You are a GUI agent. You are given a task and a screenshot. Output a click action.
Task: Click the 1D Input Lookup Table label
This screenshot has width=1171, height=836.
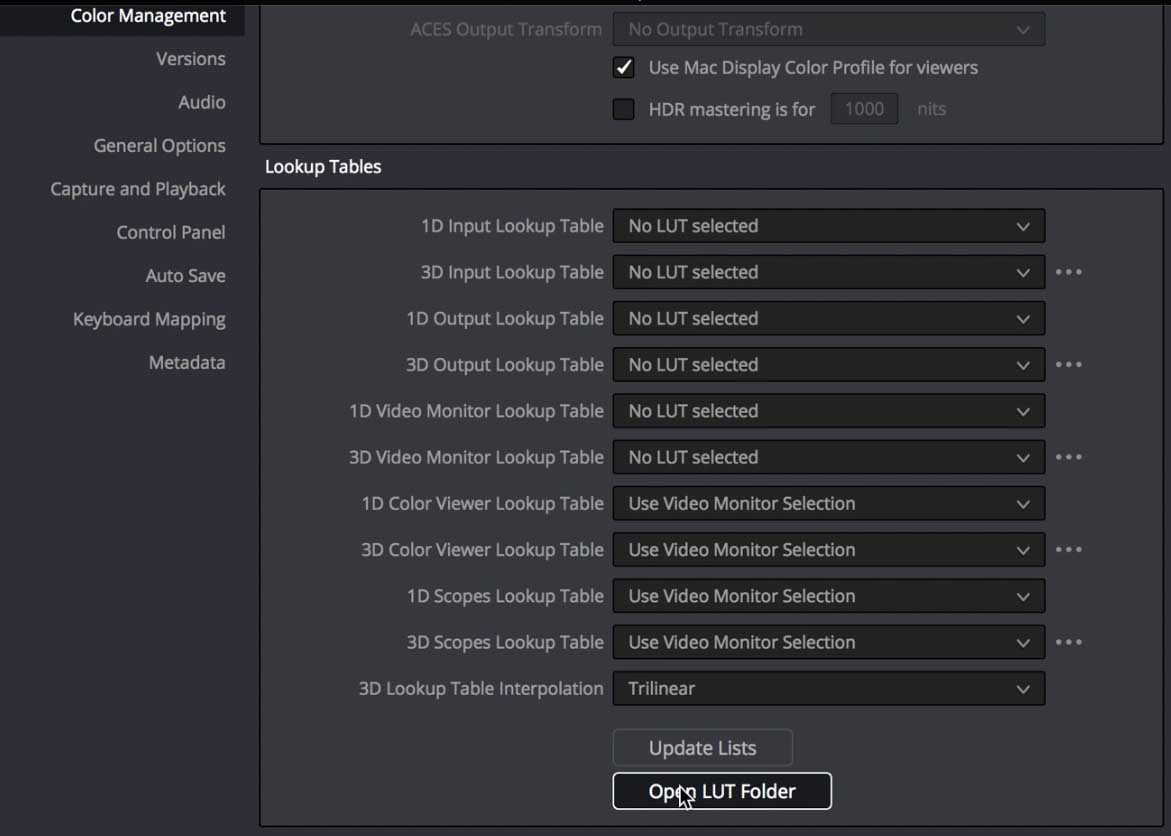512,226
